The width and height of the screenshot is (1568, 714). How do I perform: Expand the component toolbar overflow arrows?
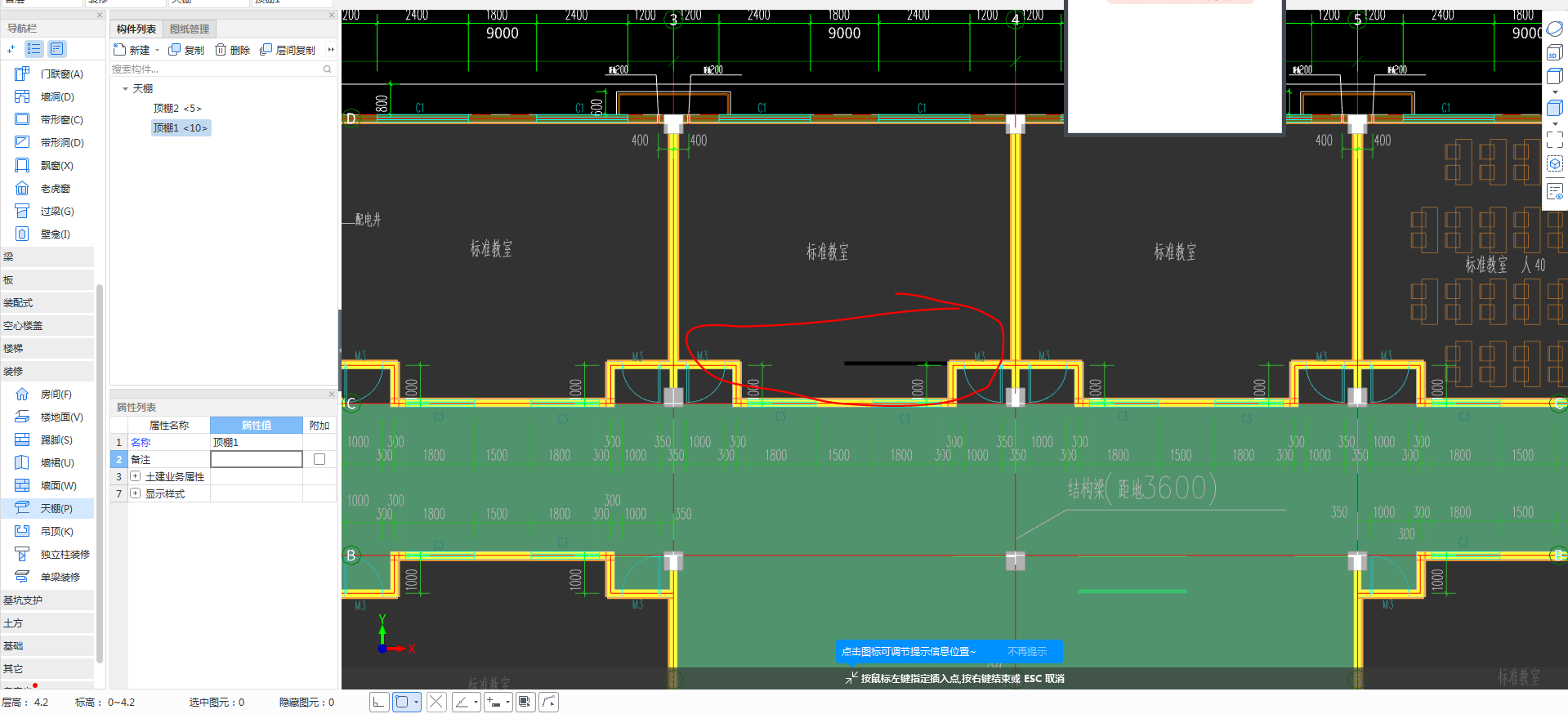click(x=331, y=50)
